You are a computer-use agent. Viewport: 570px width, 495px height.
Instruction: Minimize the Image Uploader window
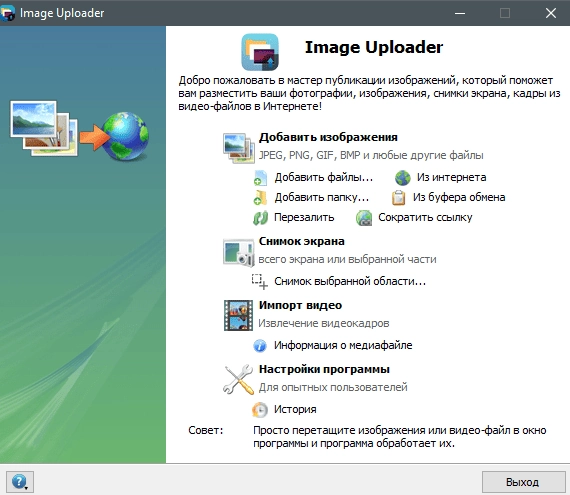tap(460, 13)
